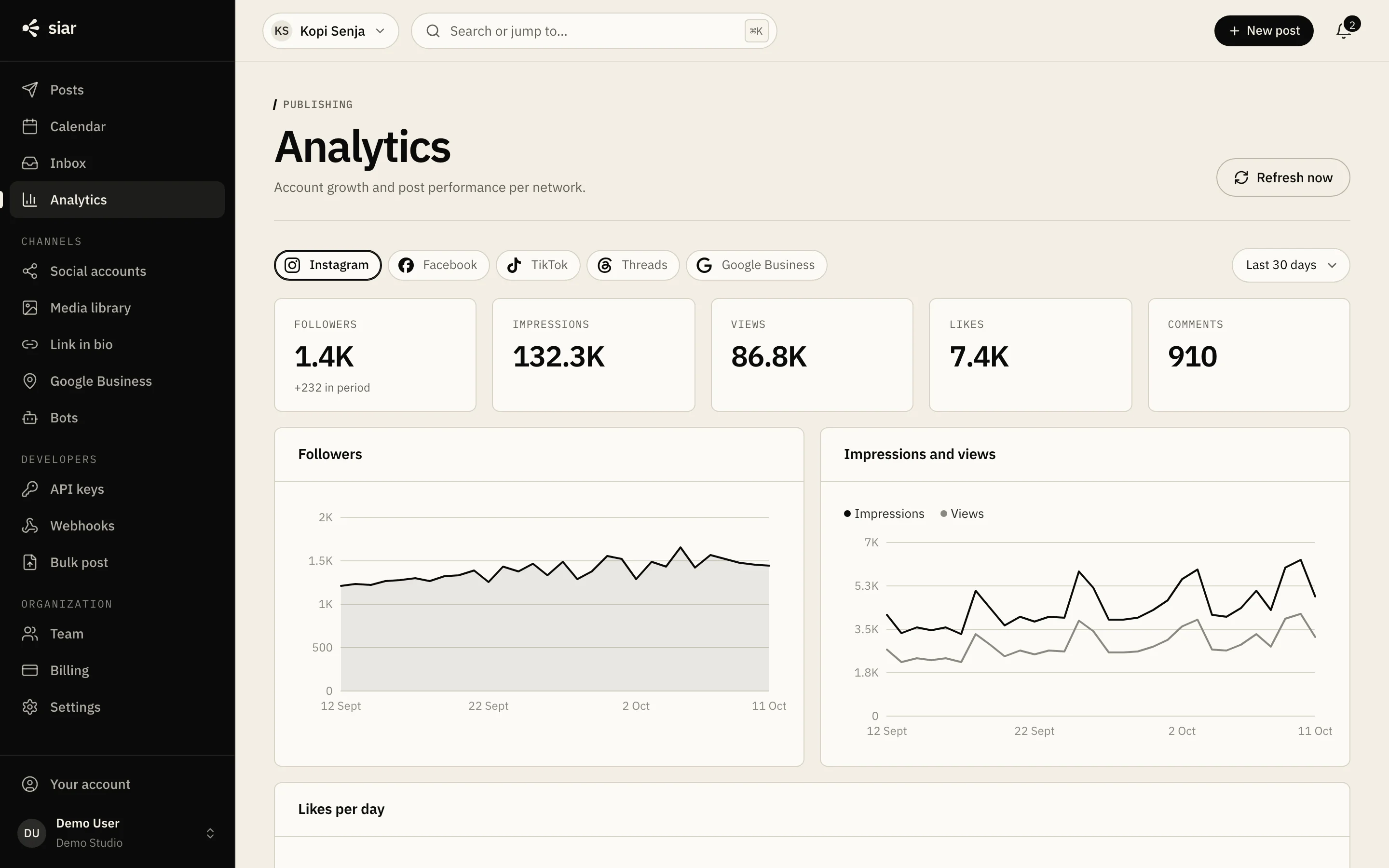The width and height of the screenshot is (1389, 868).
Task: Open Google Business in the sidebar
Action: pyautogui.click(x=117, y=381)
